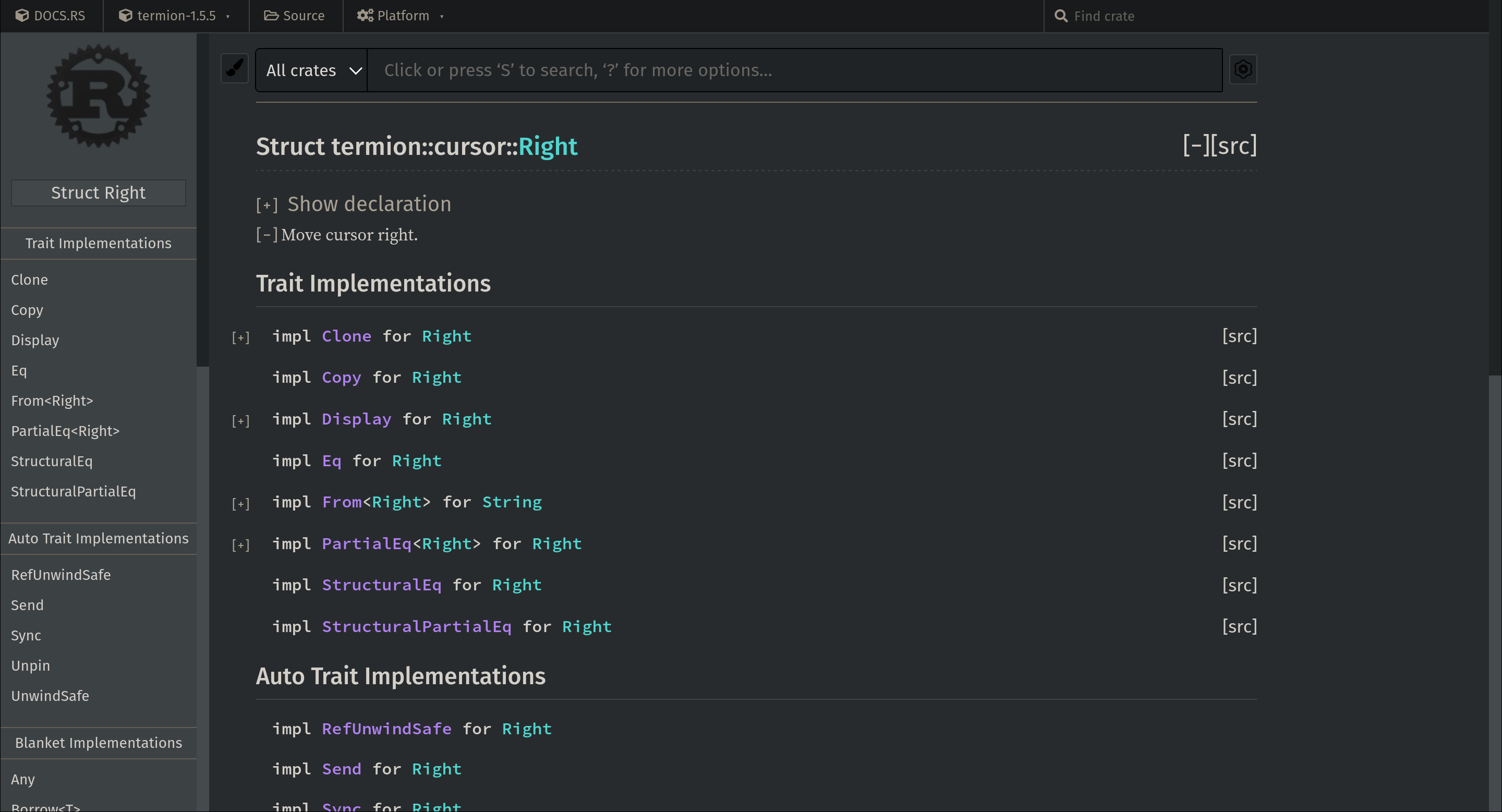Click the Rust logo in the sidebar
The height and width of the screenshot is (812, 1502).
[99, 95]
